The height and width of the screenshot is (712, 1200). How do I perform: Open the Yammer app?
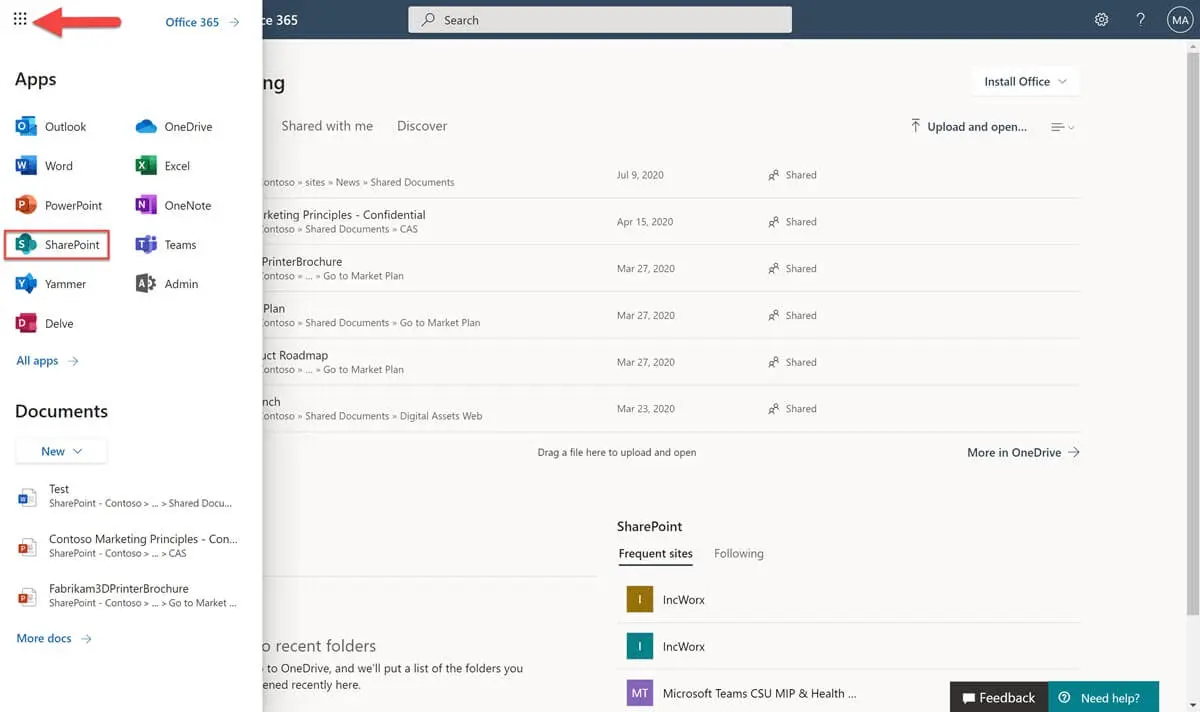click(51, 284)
